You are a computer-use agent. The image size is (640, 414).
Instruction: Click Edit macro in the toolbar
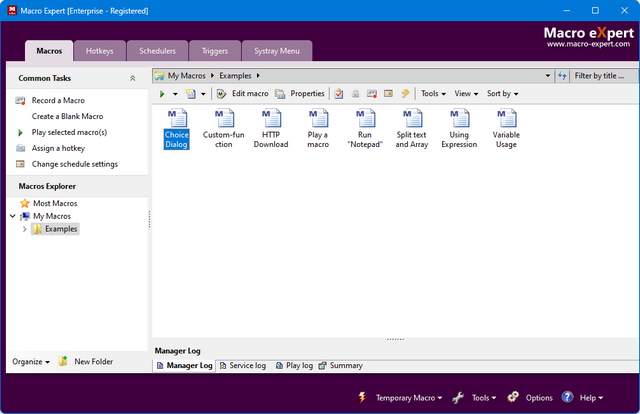click(x=242, y=94)
